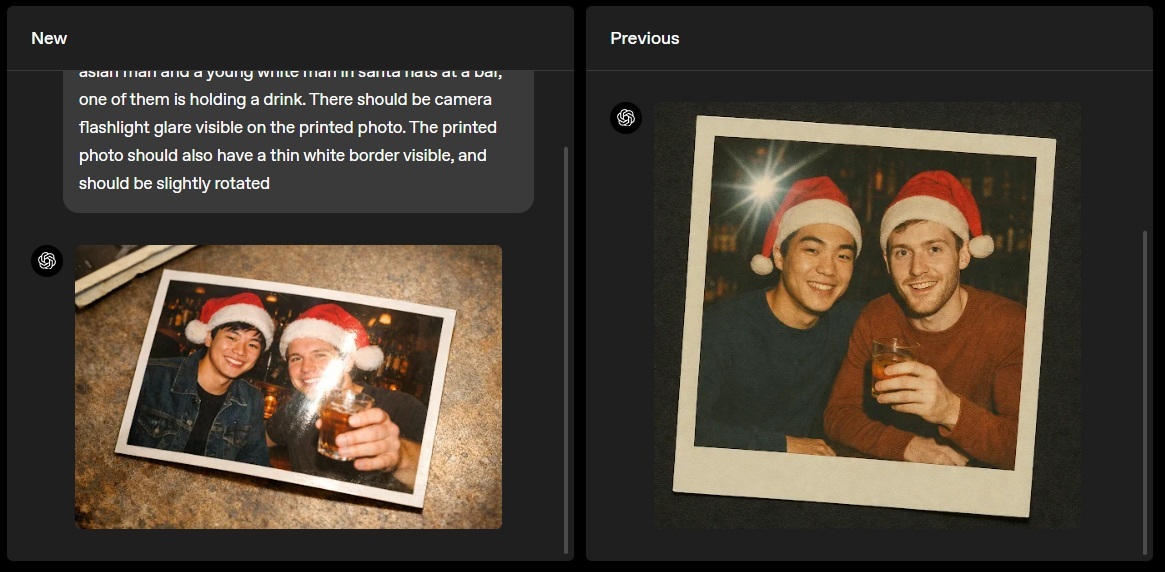Click the text "should be slightly rotated"
The height and width of the screenshot is (572, 1165).
pos(174,183)
